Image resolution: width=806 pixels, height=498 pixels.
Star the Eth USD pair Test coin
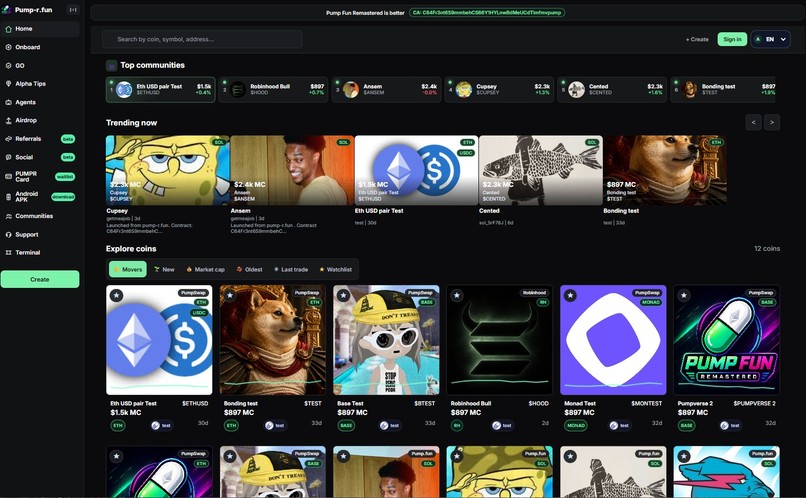116,296
